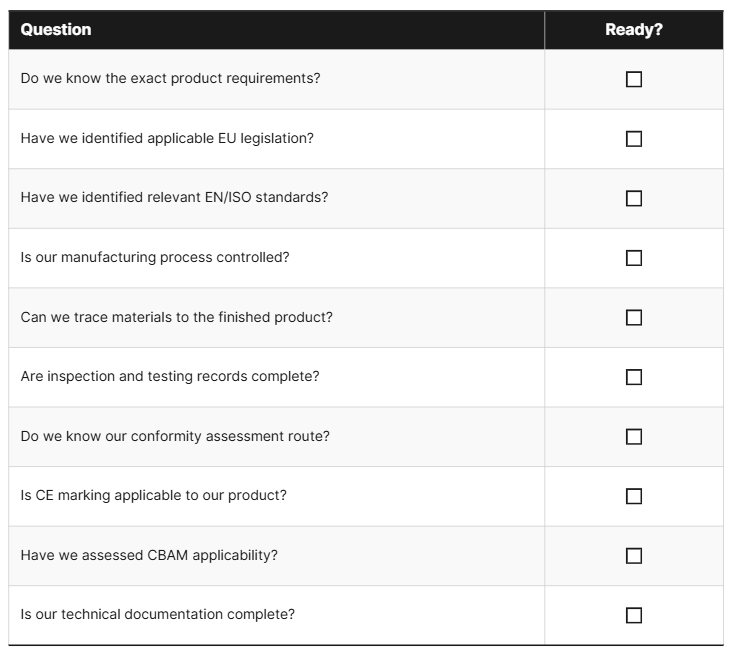The width and height of the screenshot is (733, 650).
Task: Tick the CE marking applicable checkbox
Action: [633, 496]
